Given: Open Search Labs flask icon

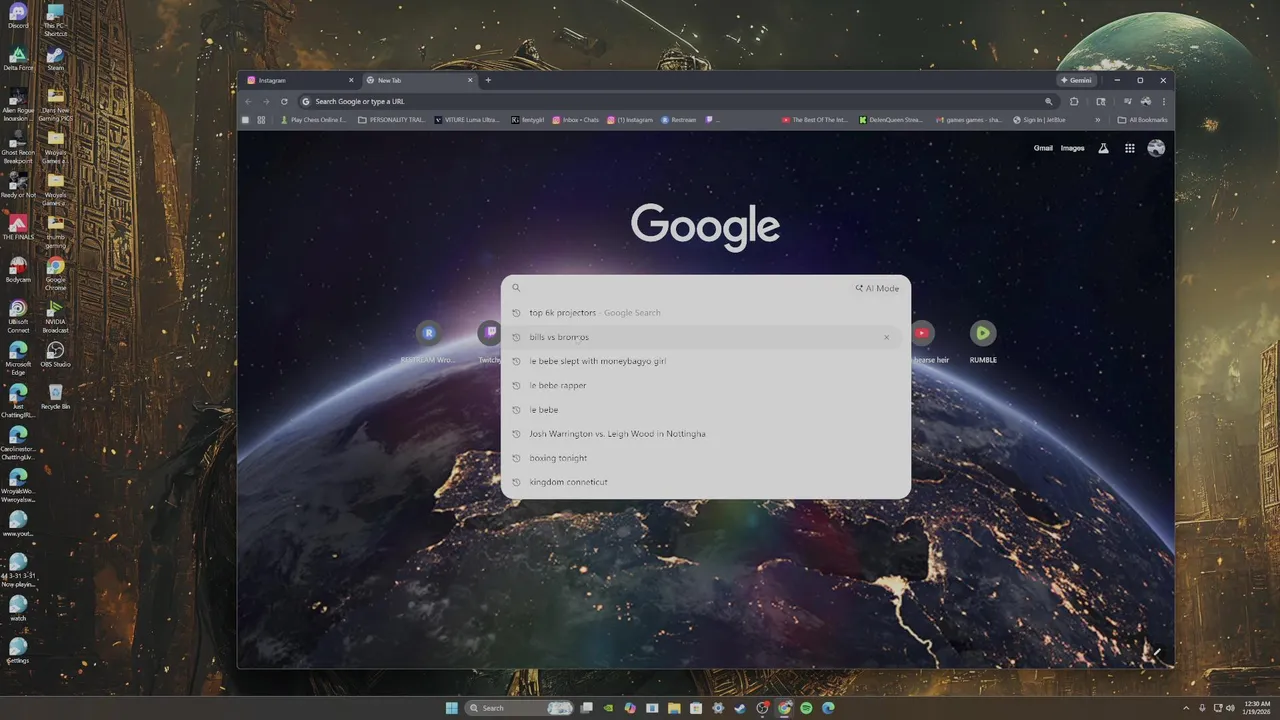Looking at the screenshot, I should [x=1103, y=148].
